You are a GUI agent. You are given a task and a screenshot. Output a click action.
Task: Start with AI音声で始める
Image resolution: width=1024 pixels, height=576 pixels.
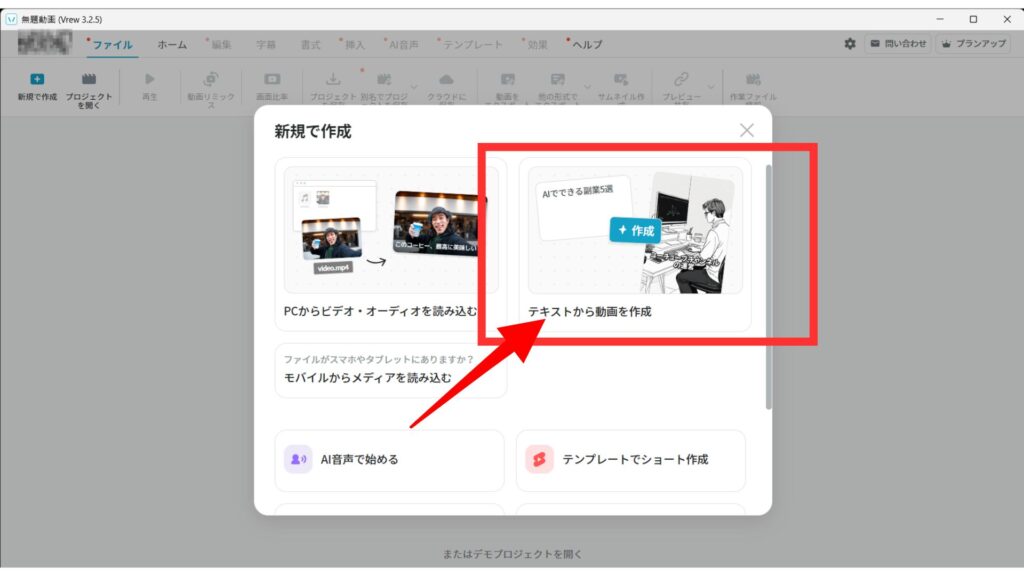pyautogui.click(x=389, y=460)
